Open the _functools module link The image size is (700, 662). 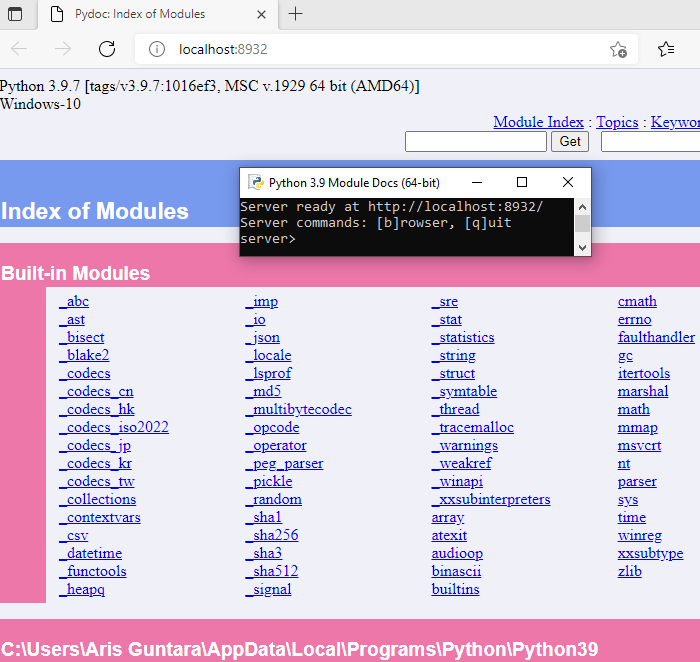coord(93,571)
